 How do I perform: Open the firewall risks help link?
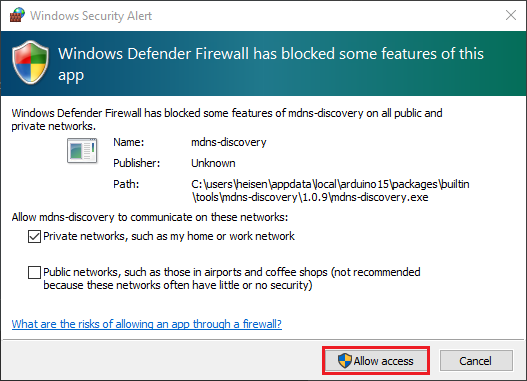coord(147,324)
